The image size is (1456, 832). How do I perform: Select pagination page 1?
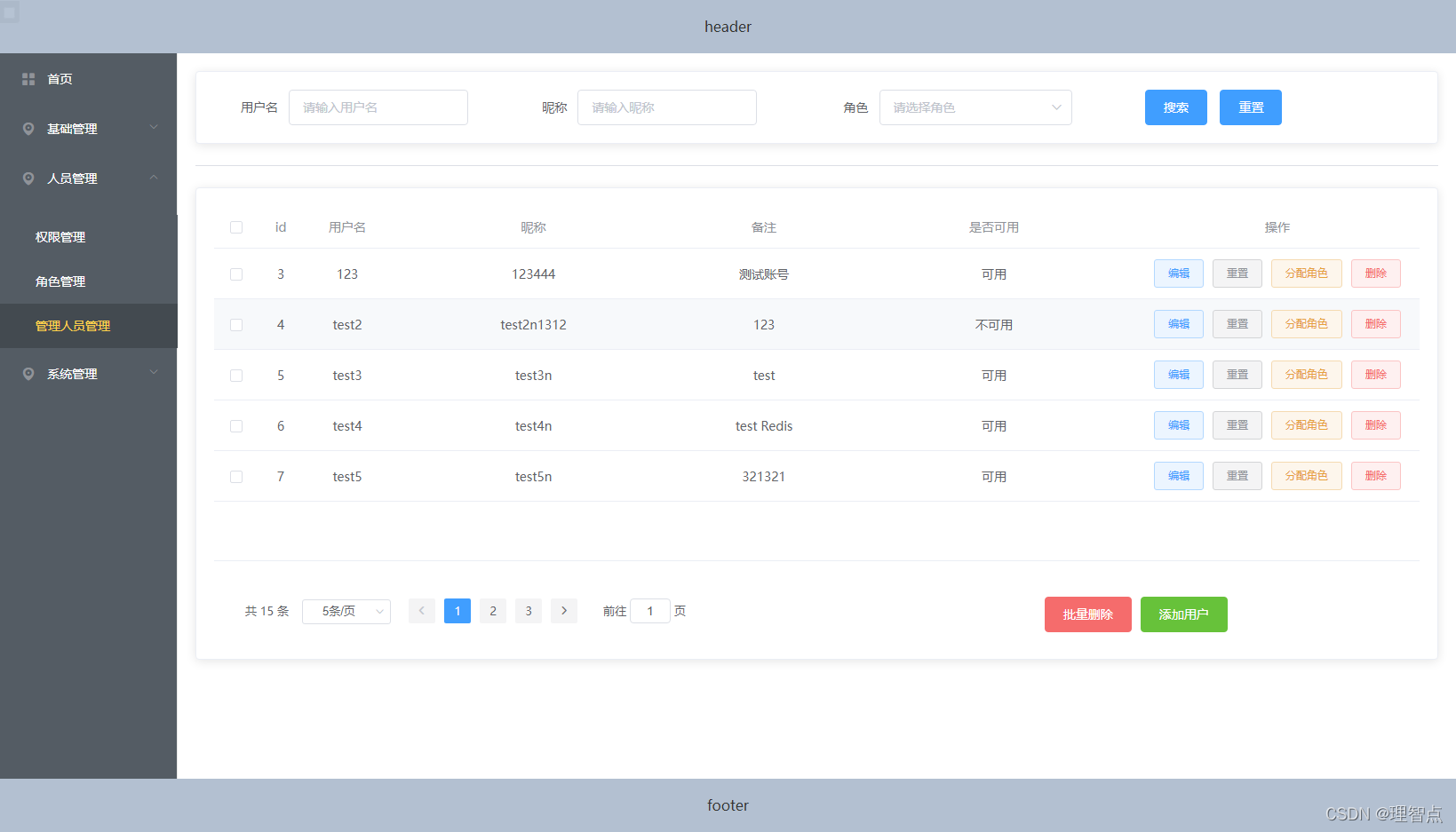point(457,611)
